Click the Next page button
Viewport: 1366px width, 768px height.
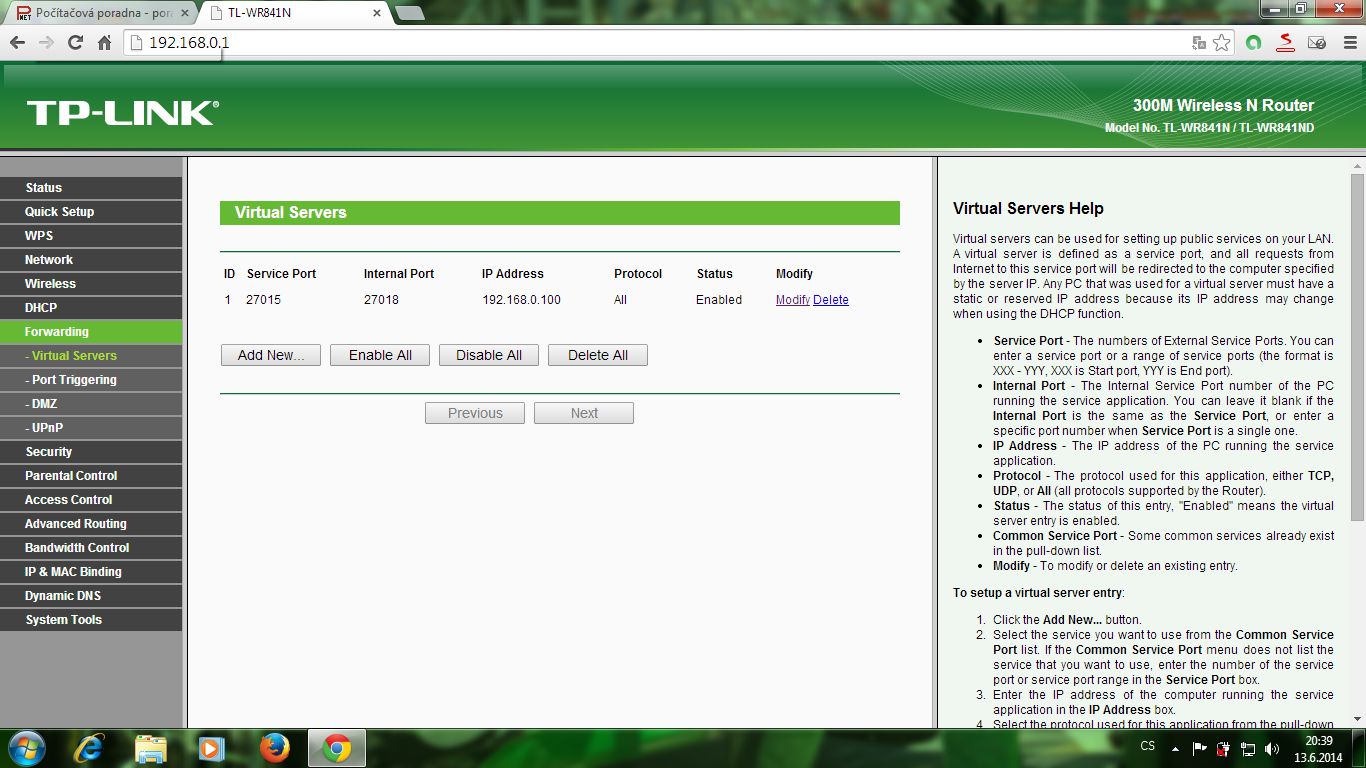click(584, 413)
